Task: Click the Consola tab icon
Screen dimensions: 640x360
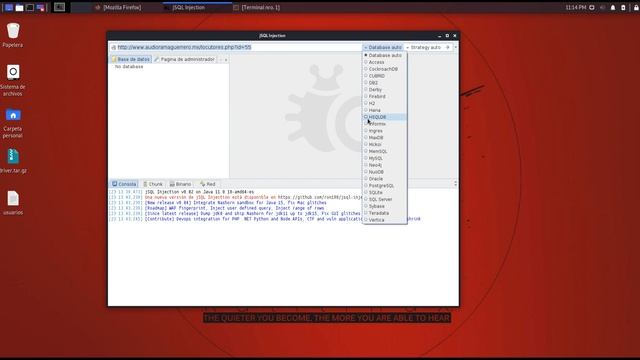Action: click(115, 184)
